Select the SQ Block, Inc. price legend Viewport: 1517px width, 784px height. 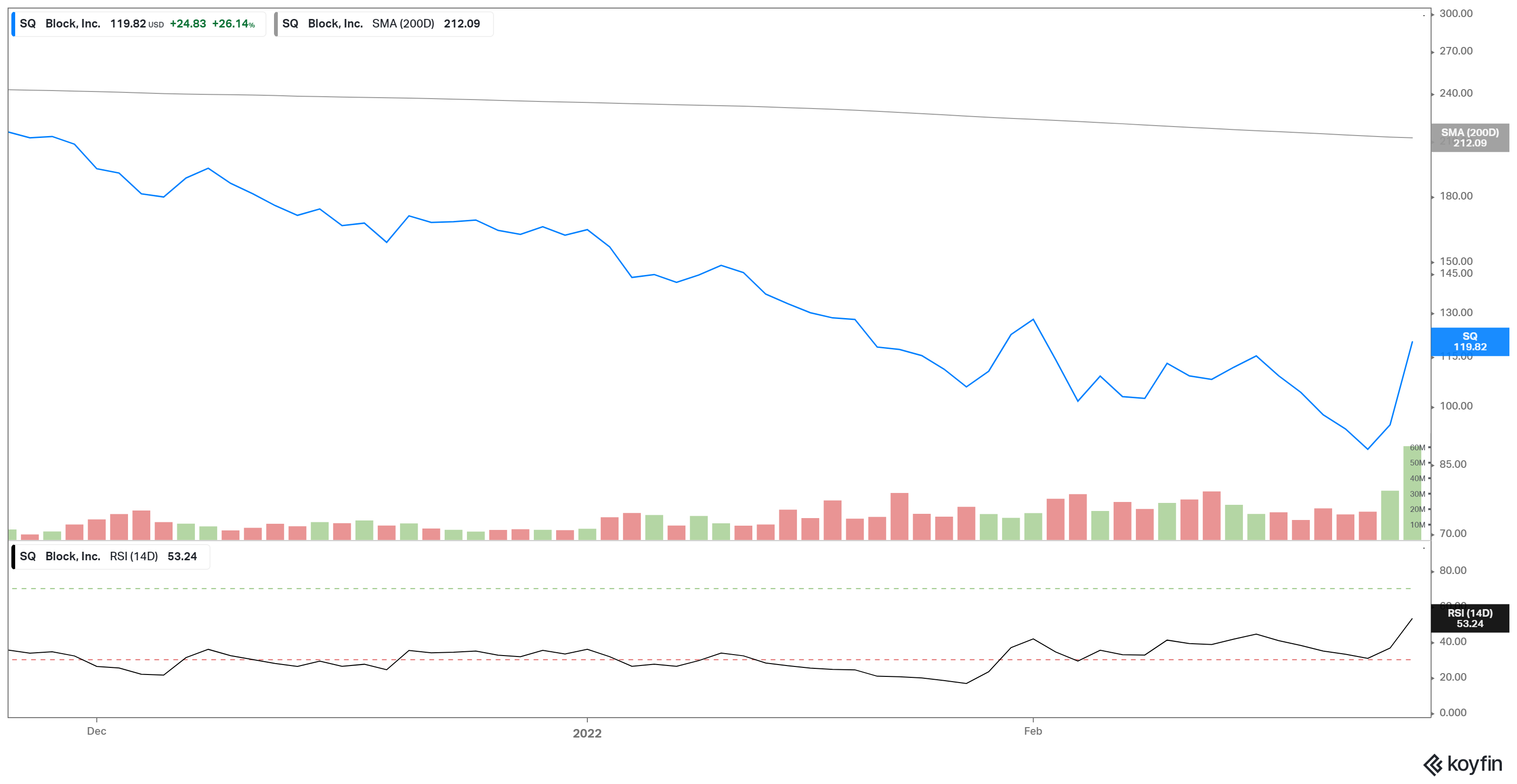138,24
